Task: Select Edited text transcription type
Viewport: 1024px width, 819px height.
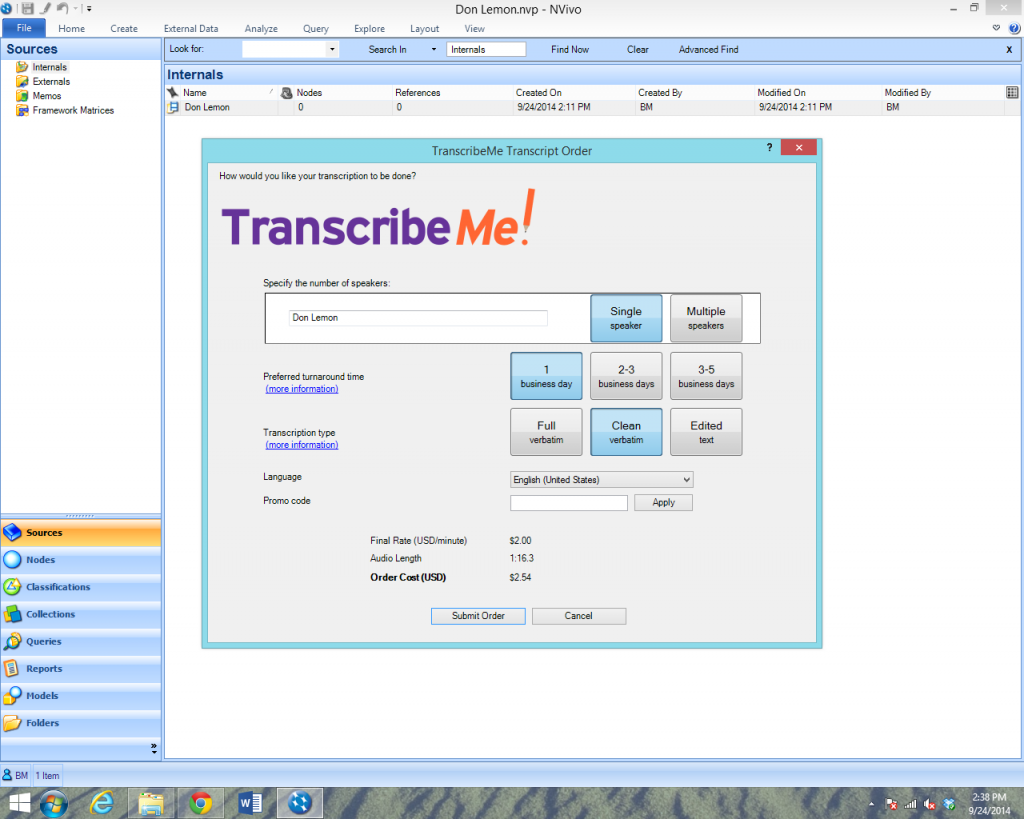Action: click(x=706, y=432)
